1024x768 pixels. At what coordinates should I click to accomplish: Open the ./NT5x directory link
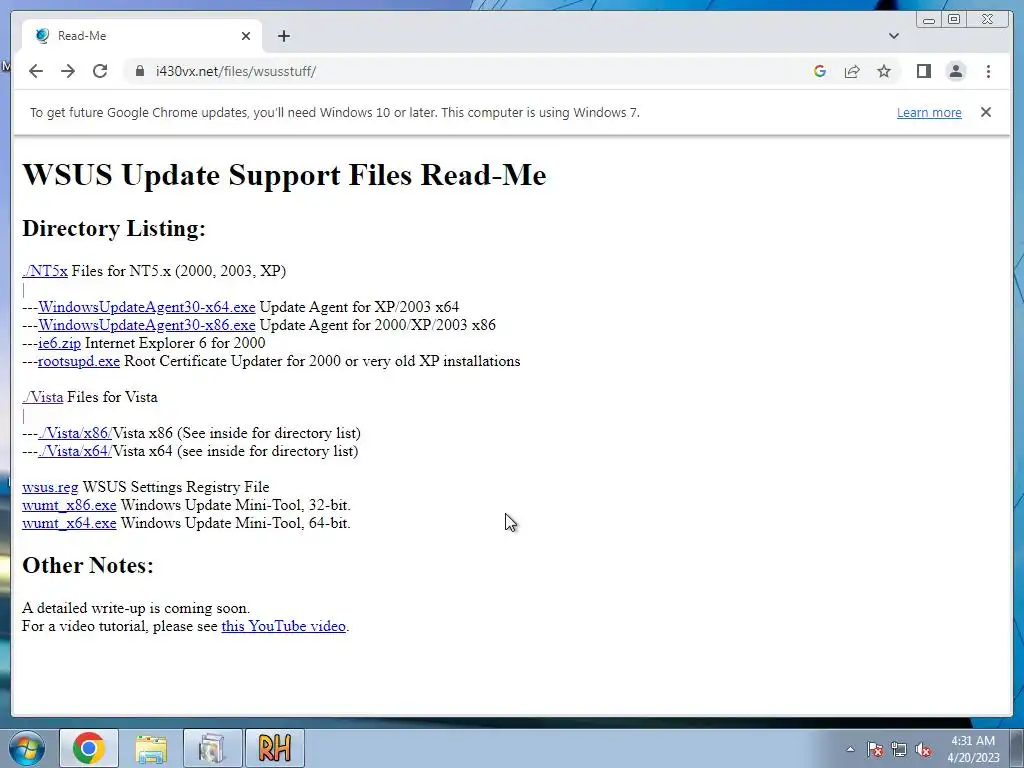pos(45,271)
